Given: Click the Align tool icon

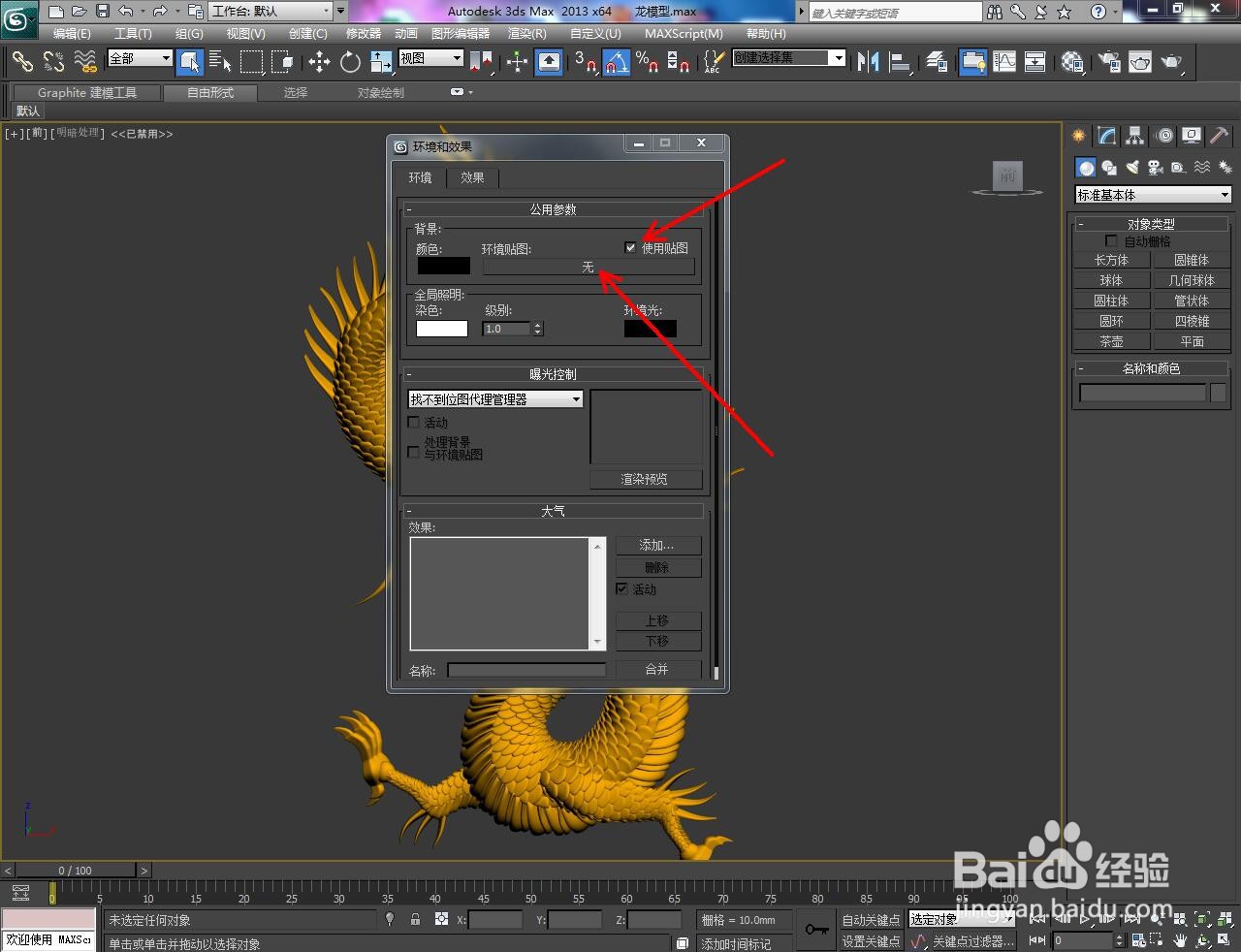Looking at the screenshot, I should [x=901, y=62].
